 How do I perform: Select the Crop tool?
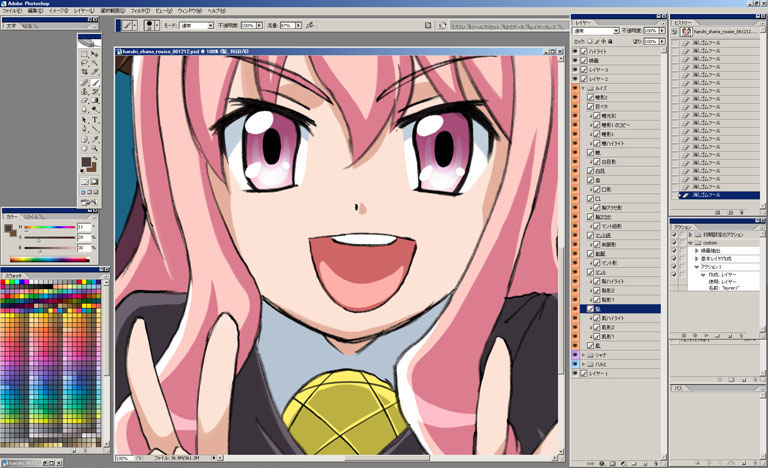click(x=85, y=71)
